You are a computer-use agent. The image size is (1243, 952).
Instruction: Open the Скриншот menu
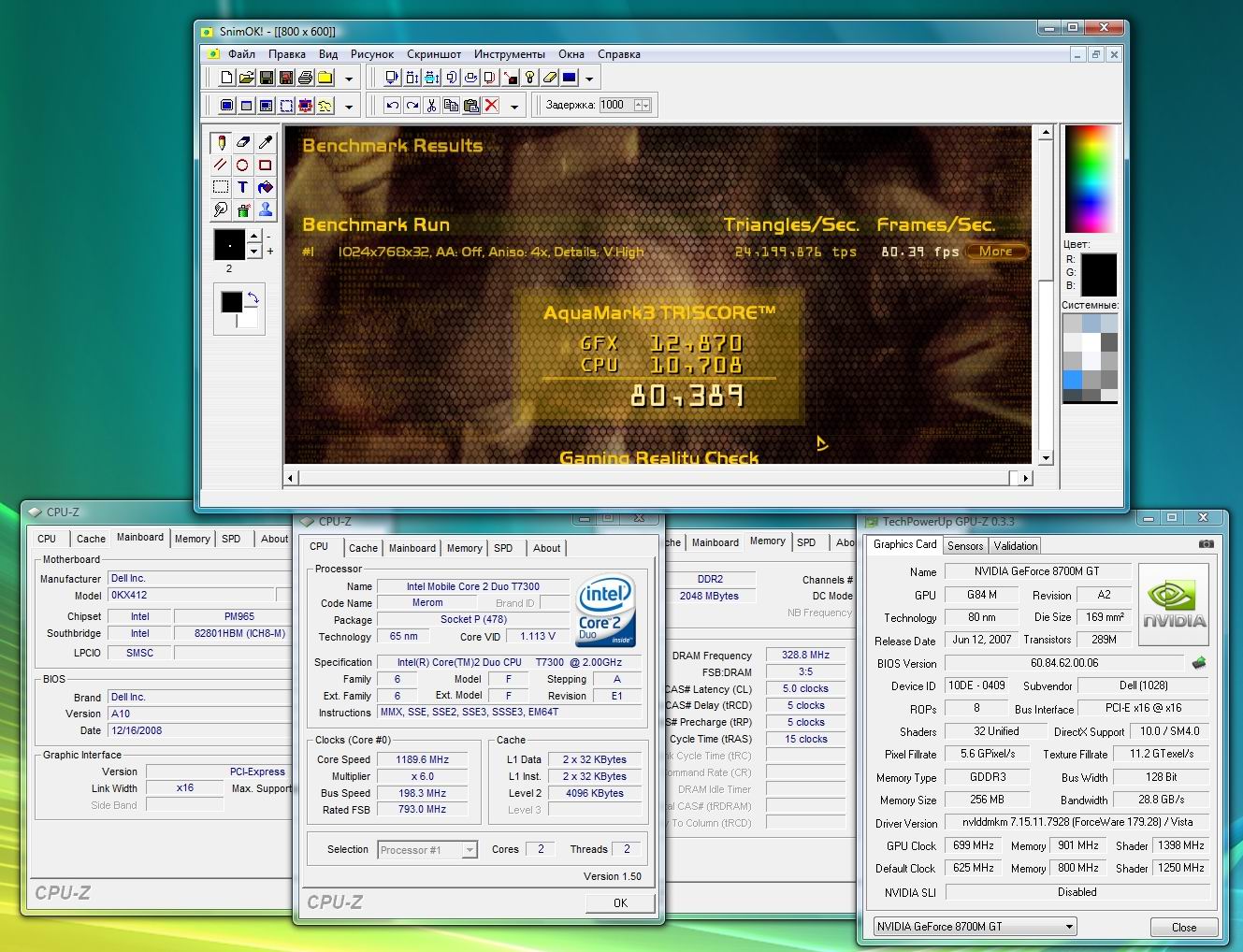tap(434, 54)
